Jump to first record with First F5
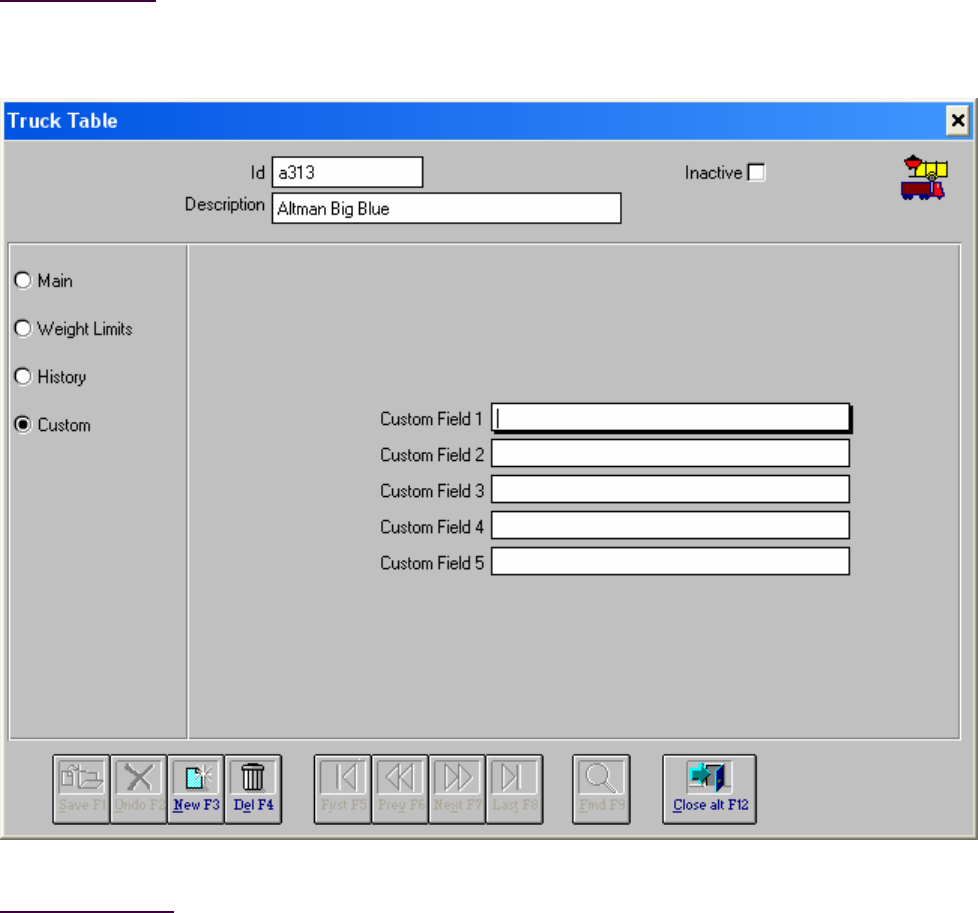 343,790
